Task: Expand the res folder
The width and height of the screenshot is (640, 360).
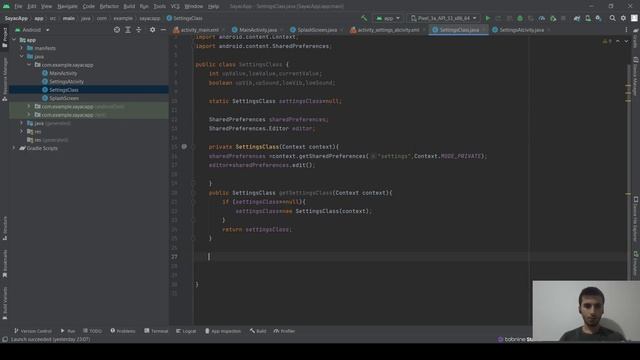Action: (x=22, y=131)
